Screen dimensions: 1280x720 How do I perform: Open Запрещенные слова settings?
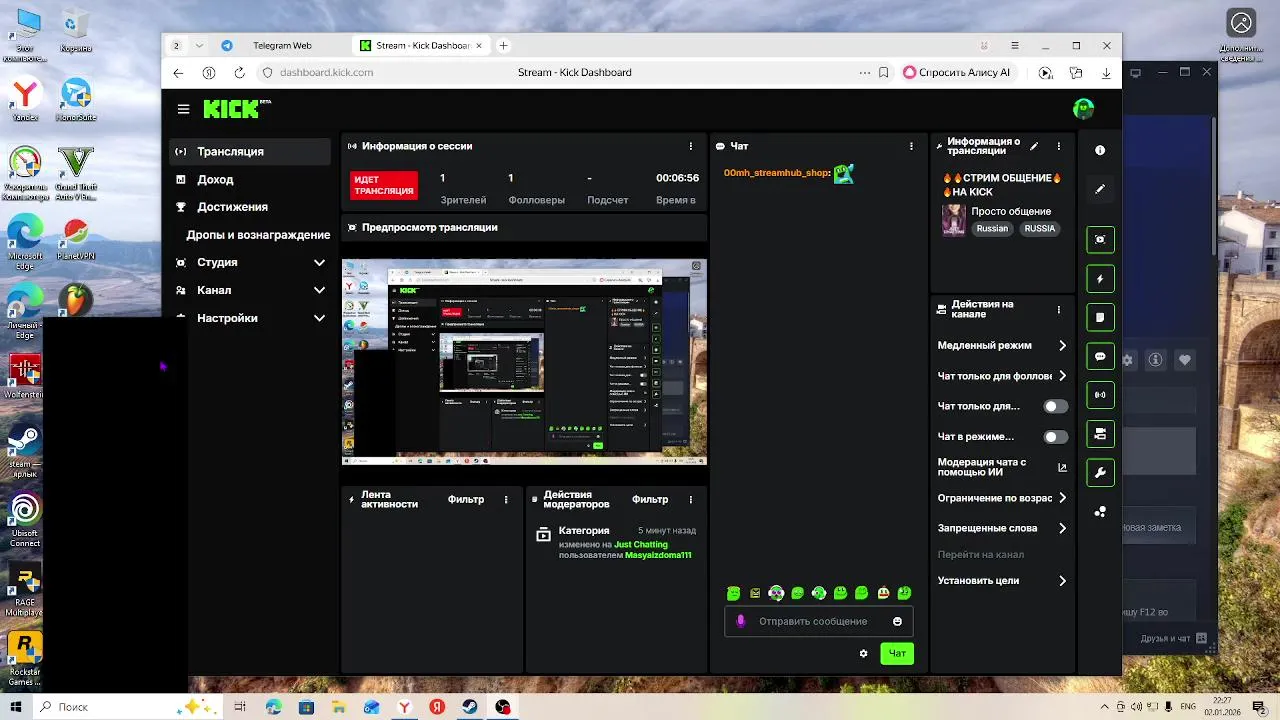point(1003,528)
